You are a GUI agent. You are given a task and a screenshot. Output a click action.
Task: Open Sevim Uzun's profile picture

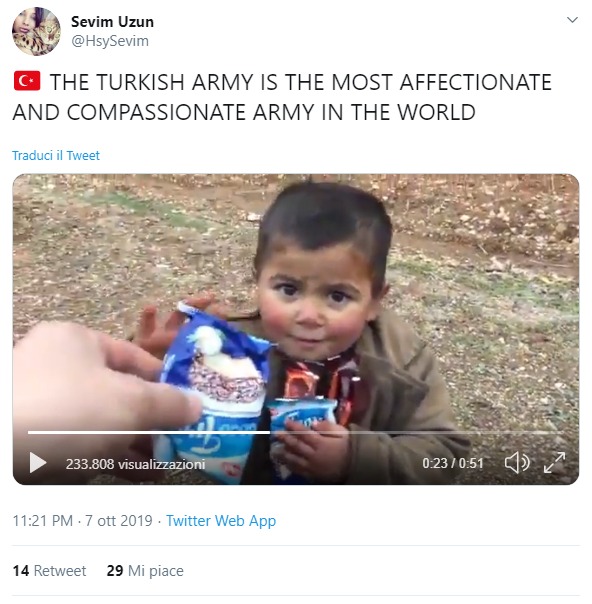(36, 31)
